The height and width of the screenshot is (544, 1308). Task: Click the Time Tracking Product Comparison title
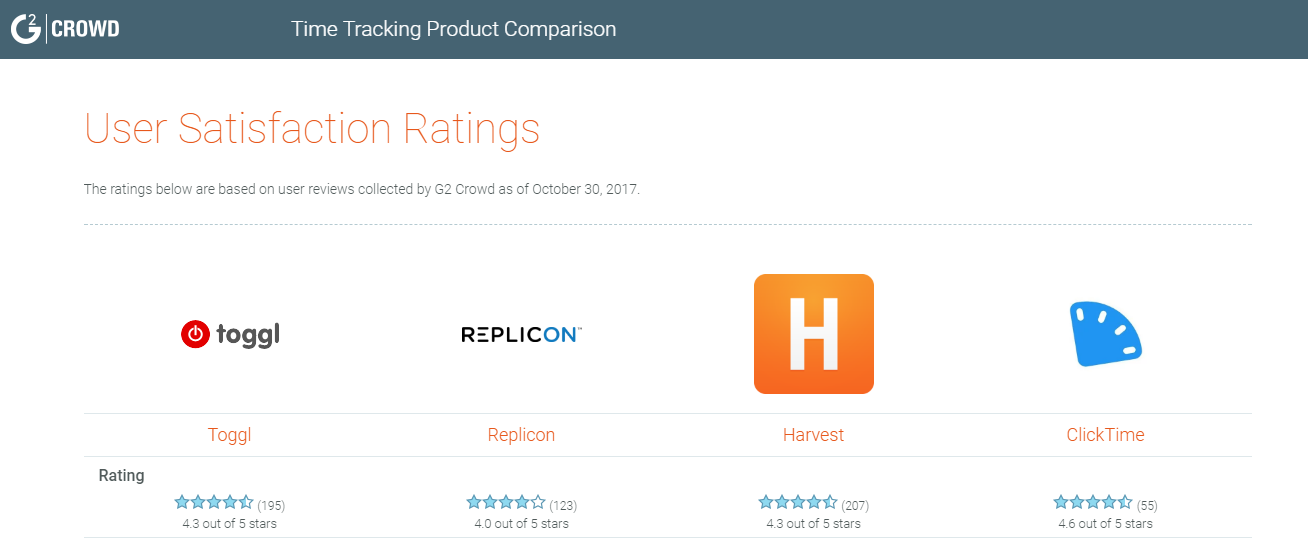coord(454,29)
